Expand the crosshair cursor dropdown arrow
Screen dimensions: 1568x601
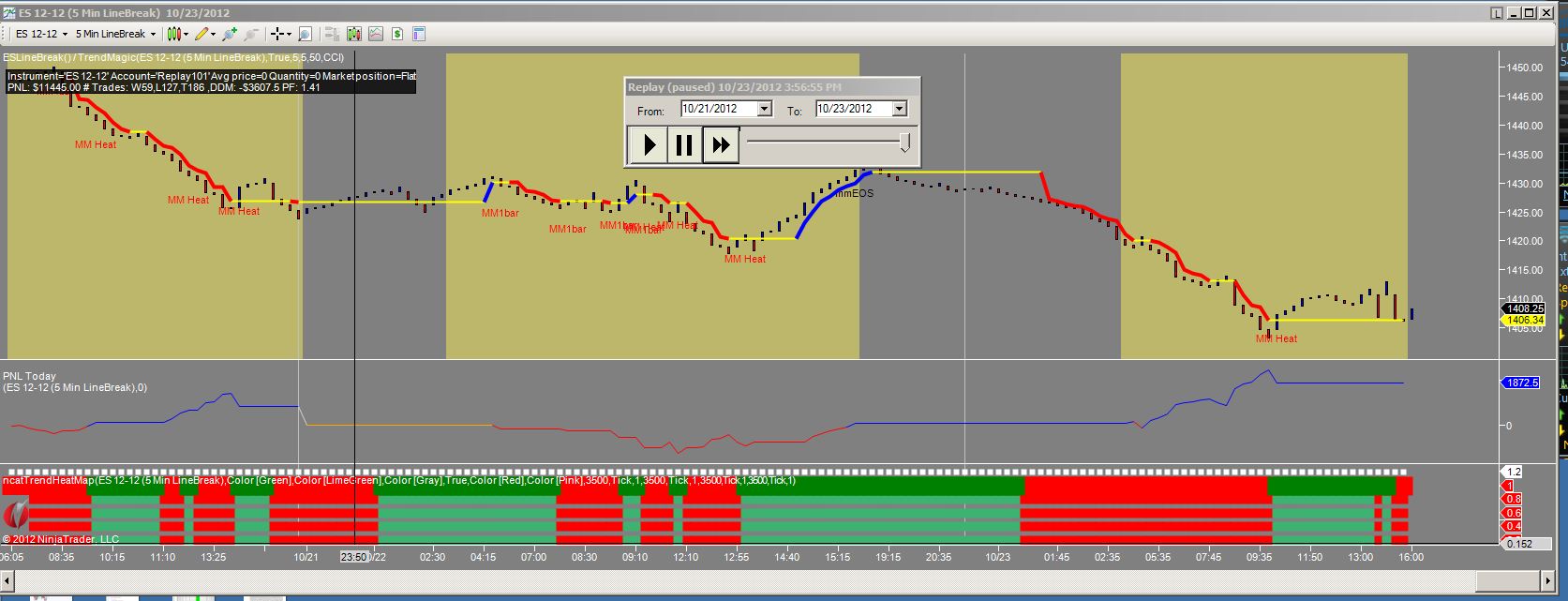pos(290,34)
